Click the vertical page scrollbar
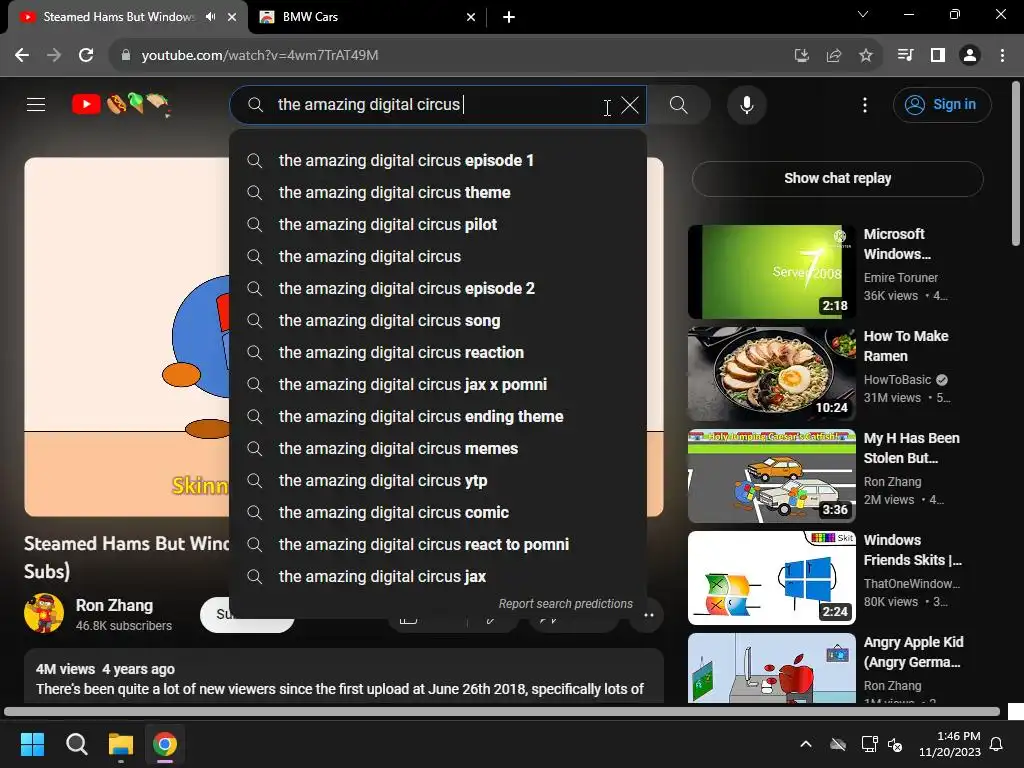This screenshot has height=768, width=1024. [1016, 163]
